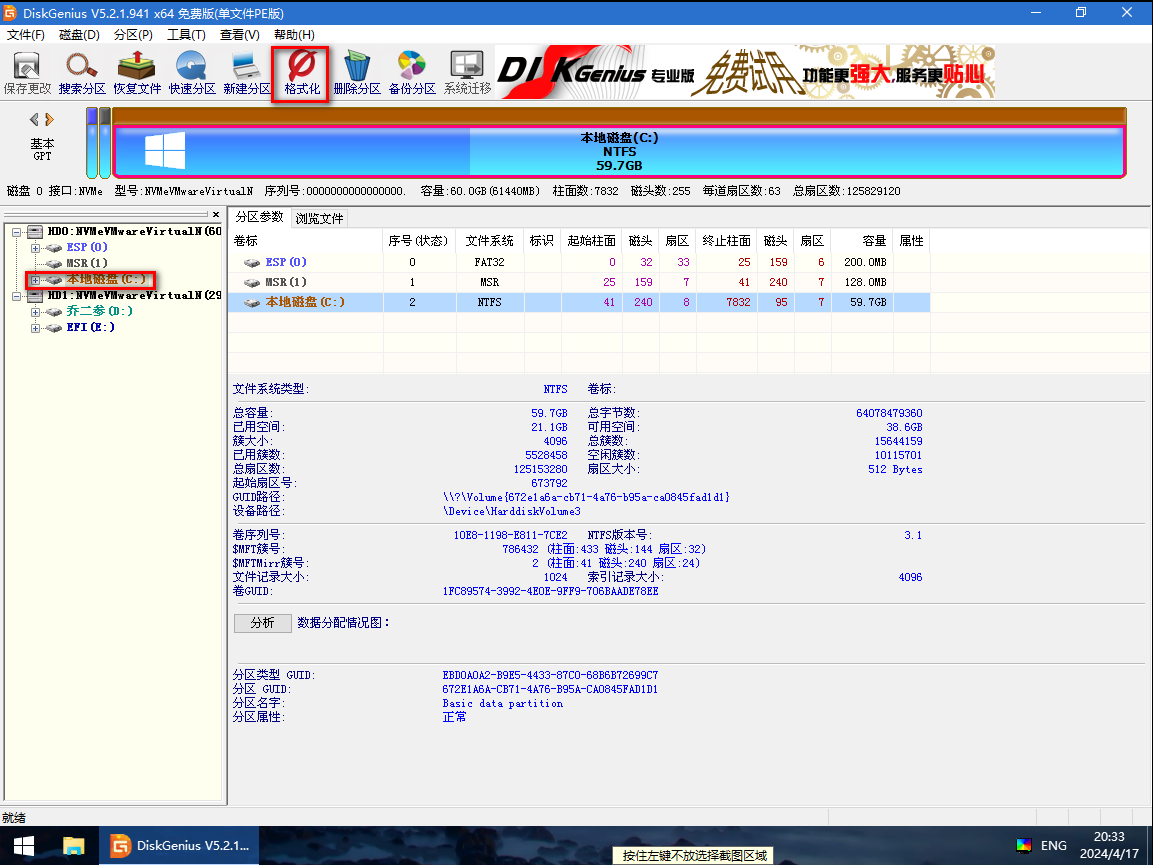Select ESP (0) in the disk tree

(87, 247)
